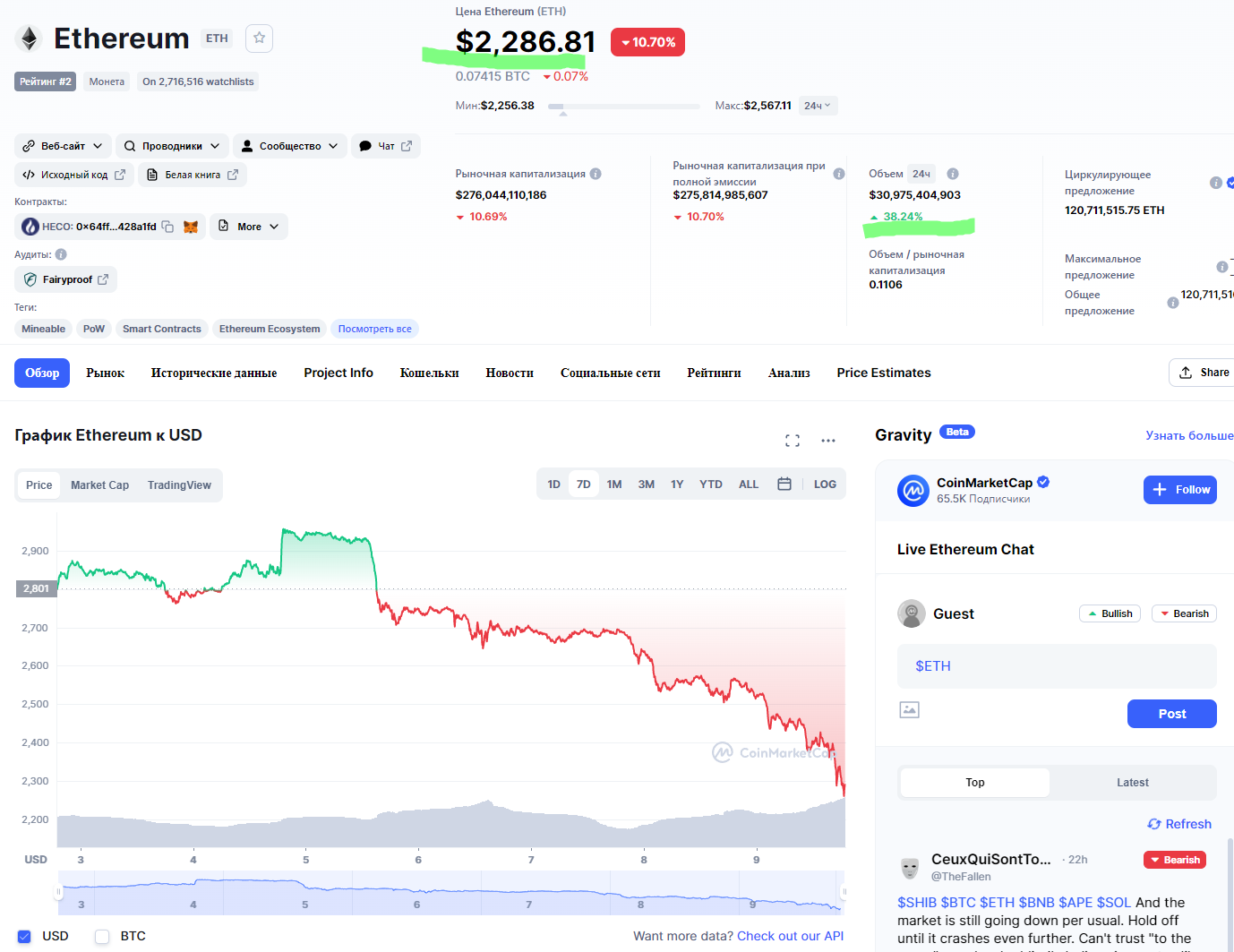Screen dimensions: 1234x952
Task: Switch chart view to Price
Action: point(39,485)
